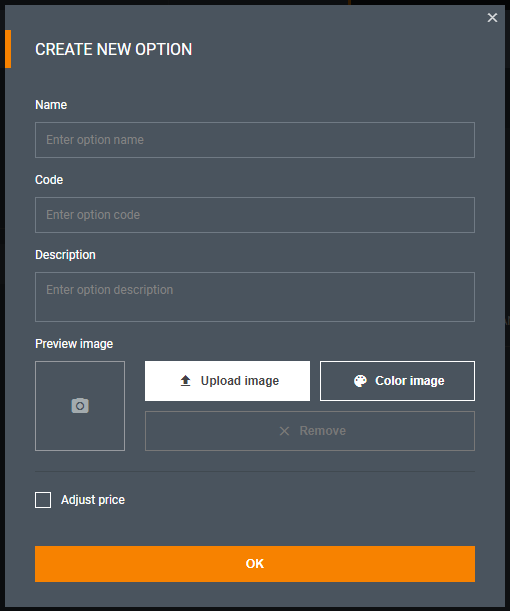Viewport: 510px width, 611px height.
Task: Click the Adjust price label text
Action: 93,500
